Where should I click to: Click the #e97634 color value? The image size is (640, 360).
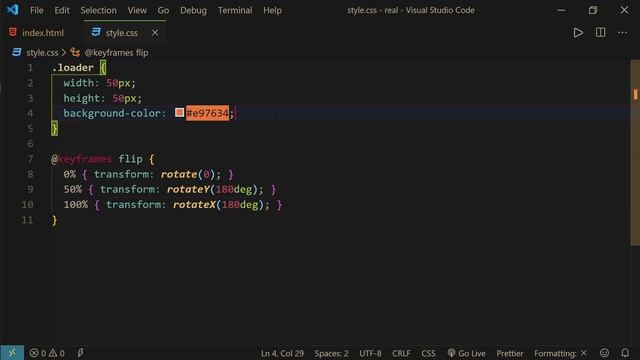[207, 113]
